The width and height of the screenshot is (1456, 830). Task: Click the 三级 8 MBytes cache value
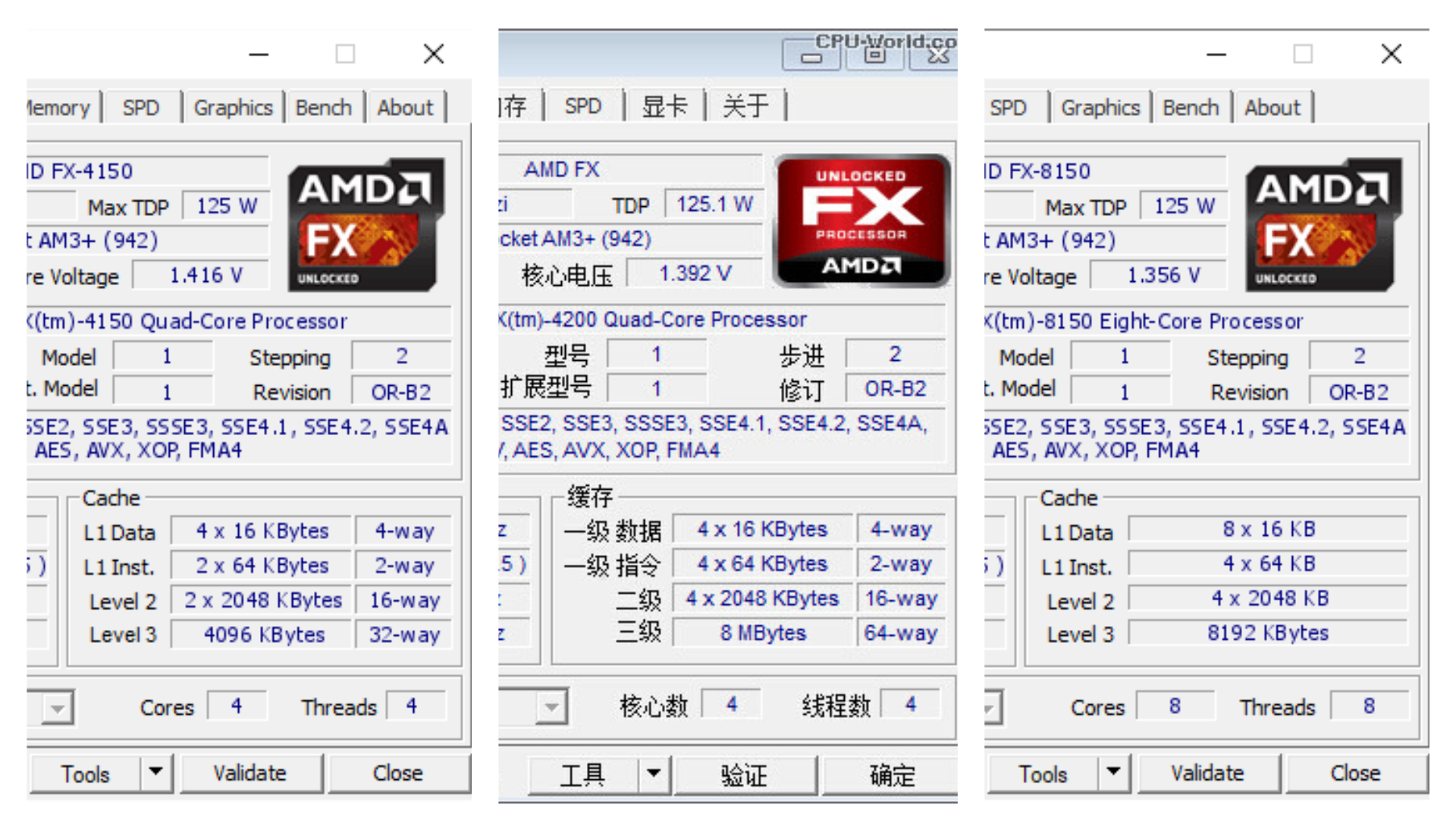(x=764, y=633)
